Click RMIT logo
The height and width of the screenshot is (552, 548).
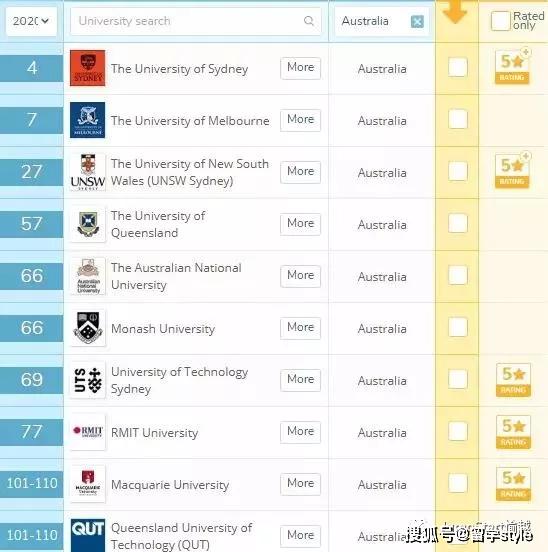pos(87,432)
